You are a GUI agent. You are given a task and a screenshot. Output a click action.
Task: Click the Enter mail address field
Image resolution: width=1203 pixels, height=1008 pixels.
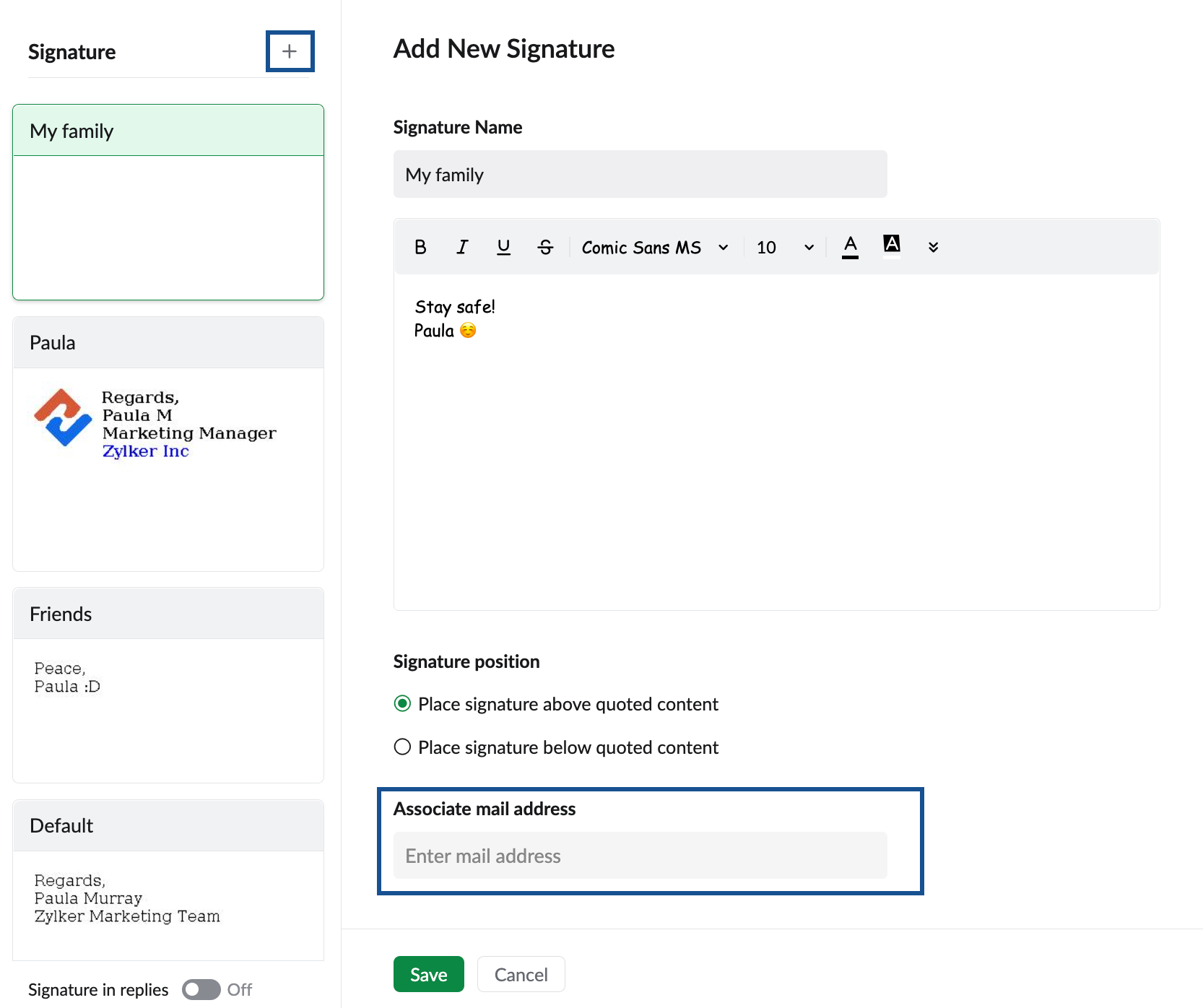[640, 856]
